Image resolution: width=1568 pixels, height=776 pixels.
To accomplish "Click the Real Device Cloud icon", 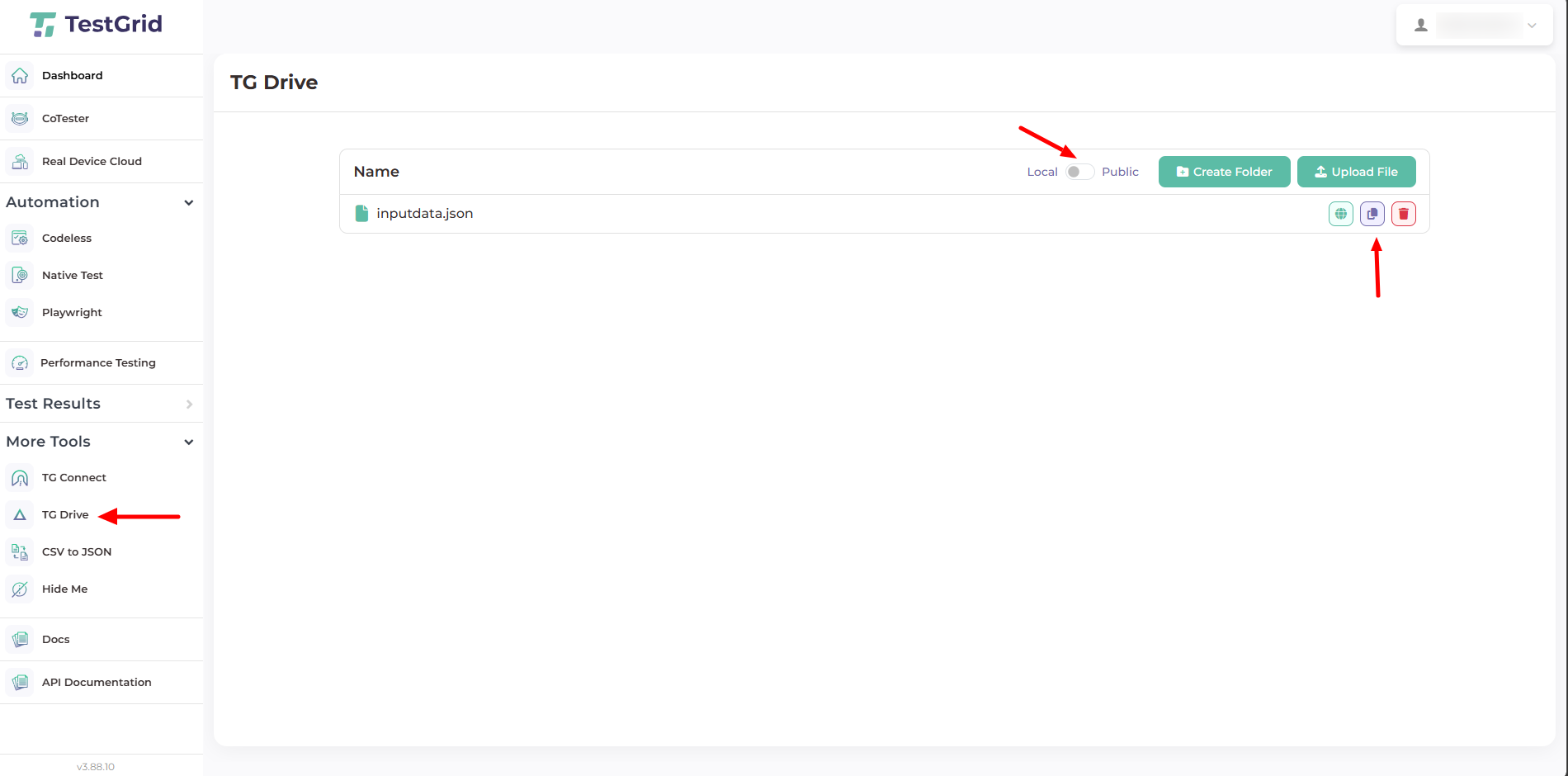I will pos(21,162).
